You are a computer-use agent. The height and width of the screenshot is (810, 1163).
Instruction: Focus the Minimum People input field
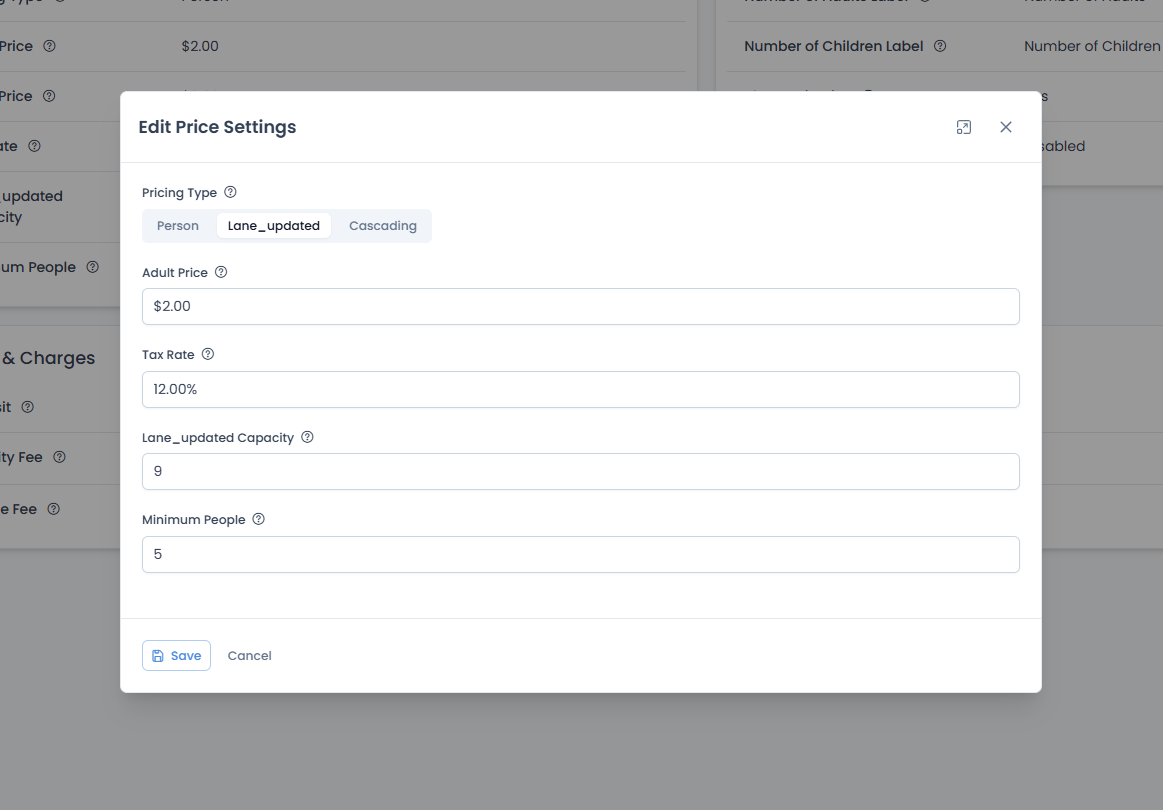click(581, 555)
